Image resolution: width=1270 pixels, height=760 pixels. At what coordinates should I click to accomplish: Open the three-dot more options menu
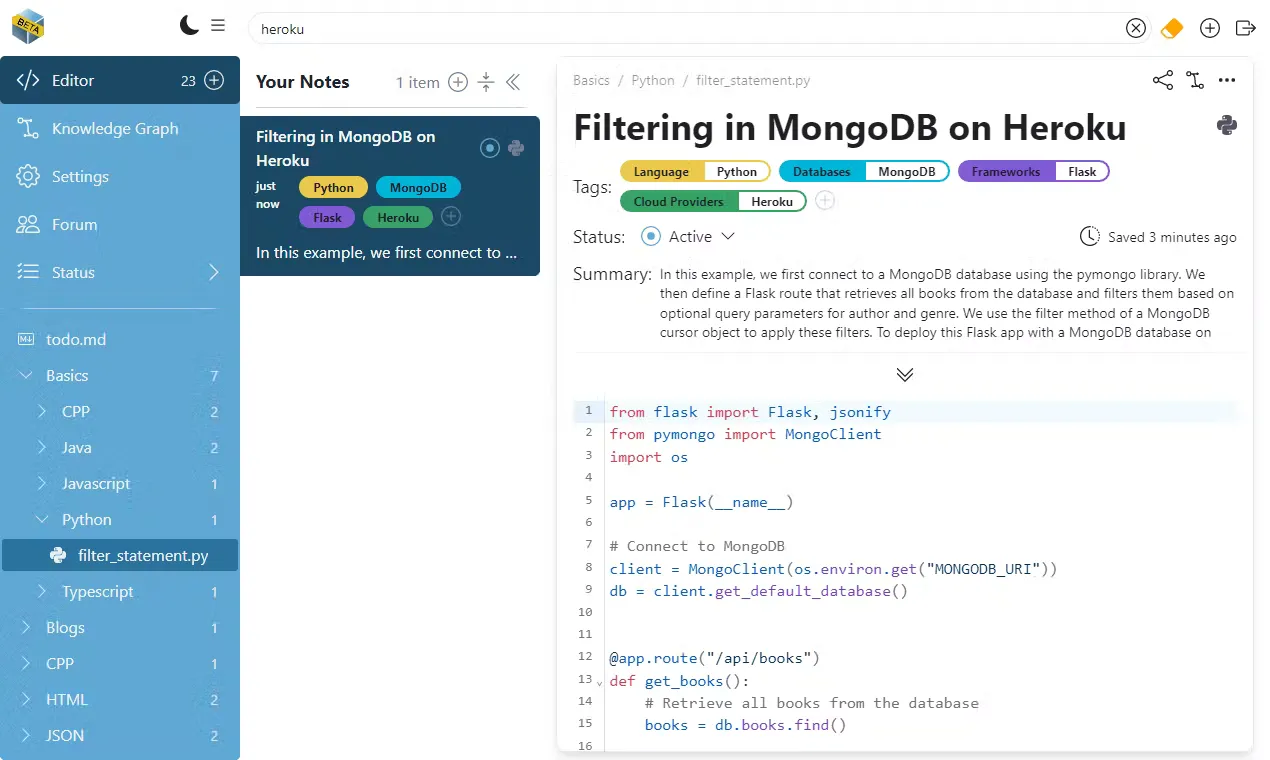point(1227,81)
